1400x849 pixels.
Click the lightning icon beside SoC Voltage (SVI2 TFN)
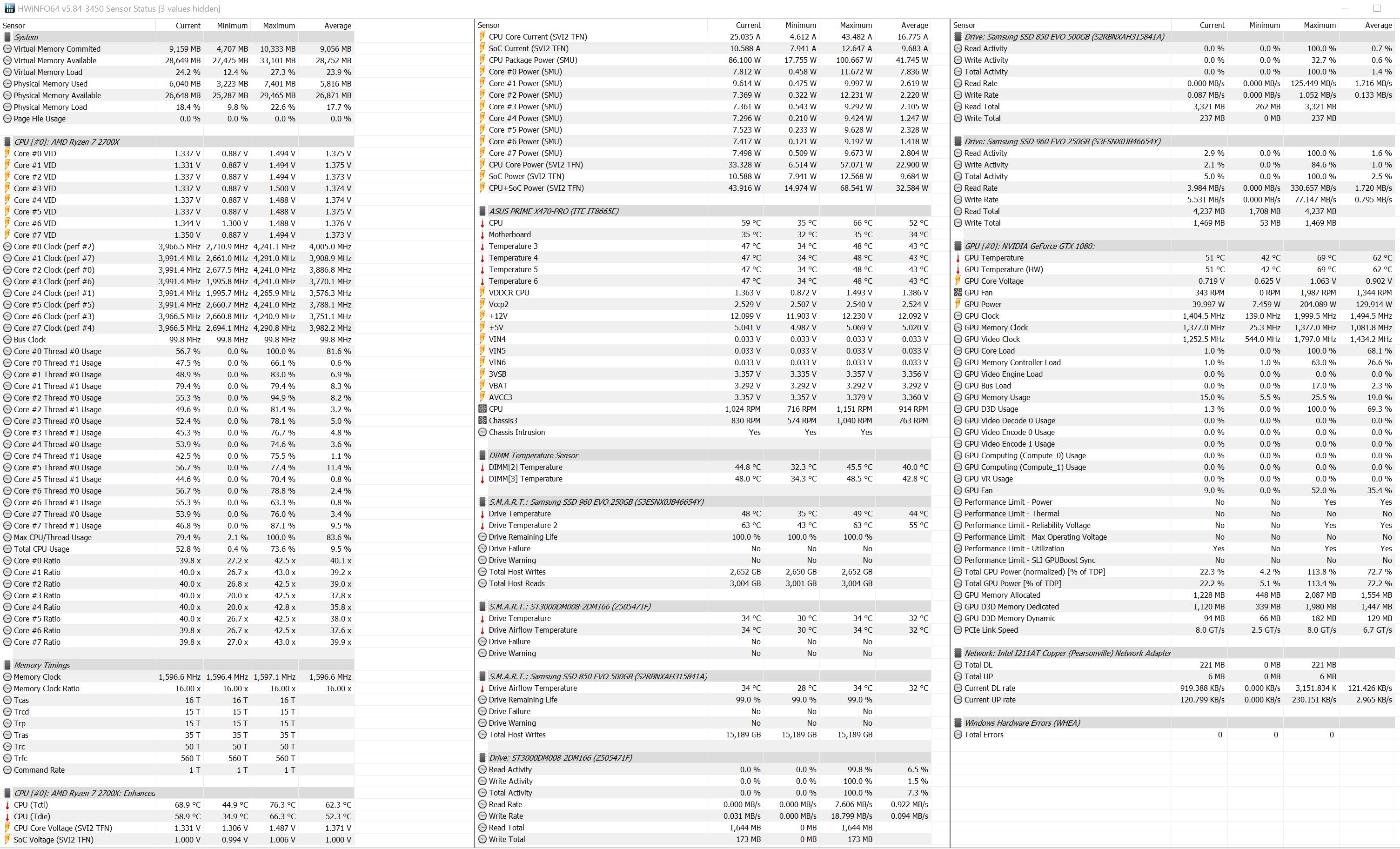pyautogui.click(x=7, y=839)
